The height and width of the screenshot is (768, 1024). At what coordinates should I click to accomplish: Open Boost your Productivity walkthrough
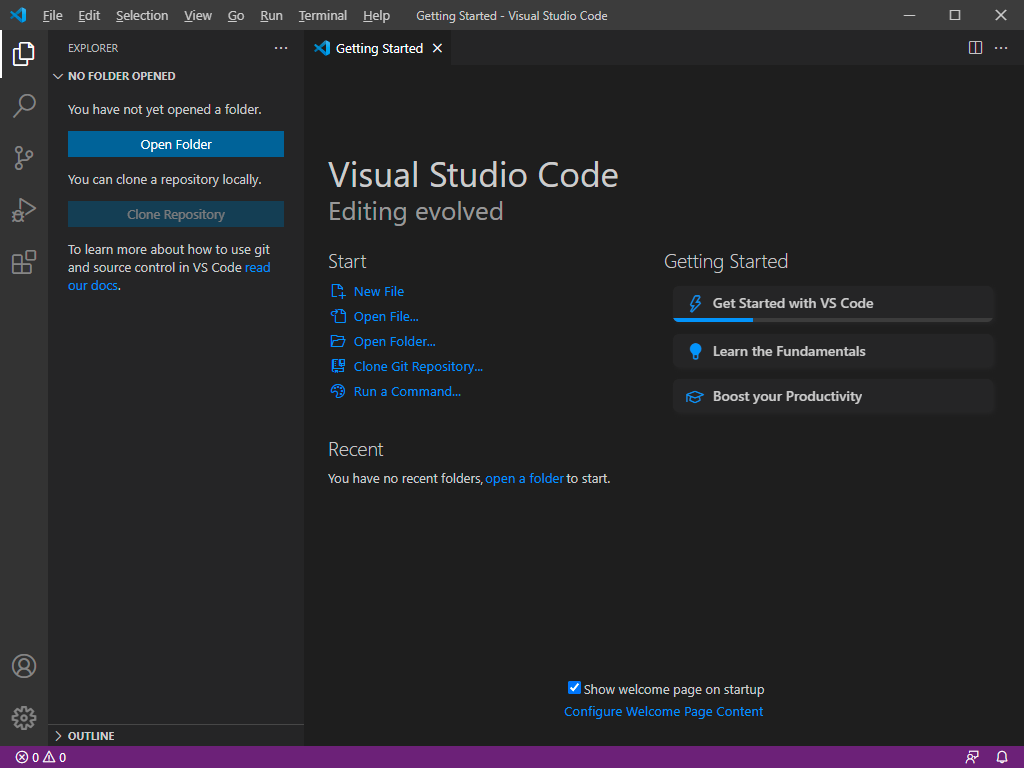[833, 396]
